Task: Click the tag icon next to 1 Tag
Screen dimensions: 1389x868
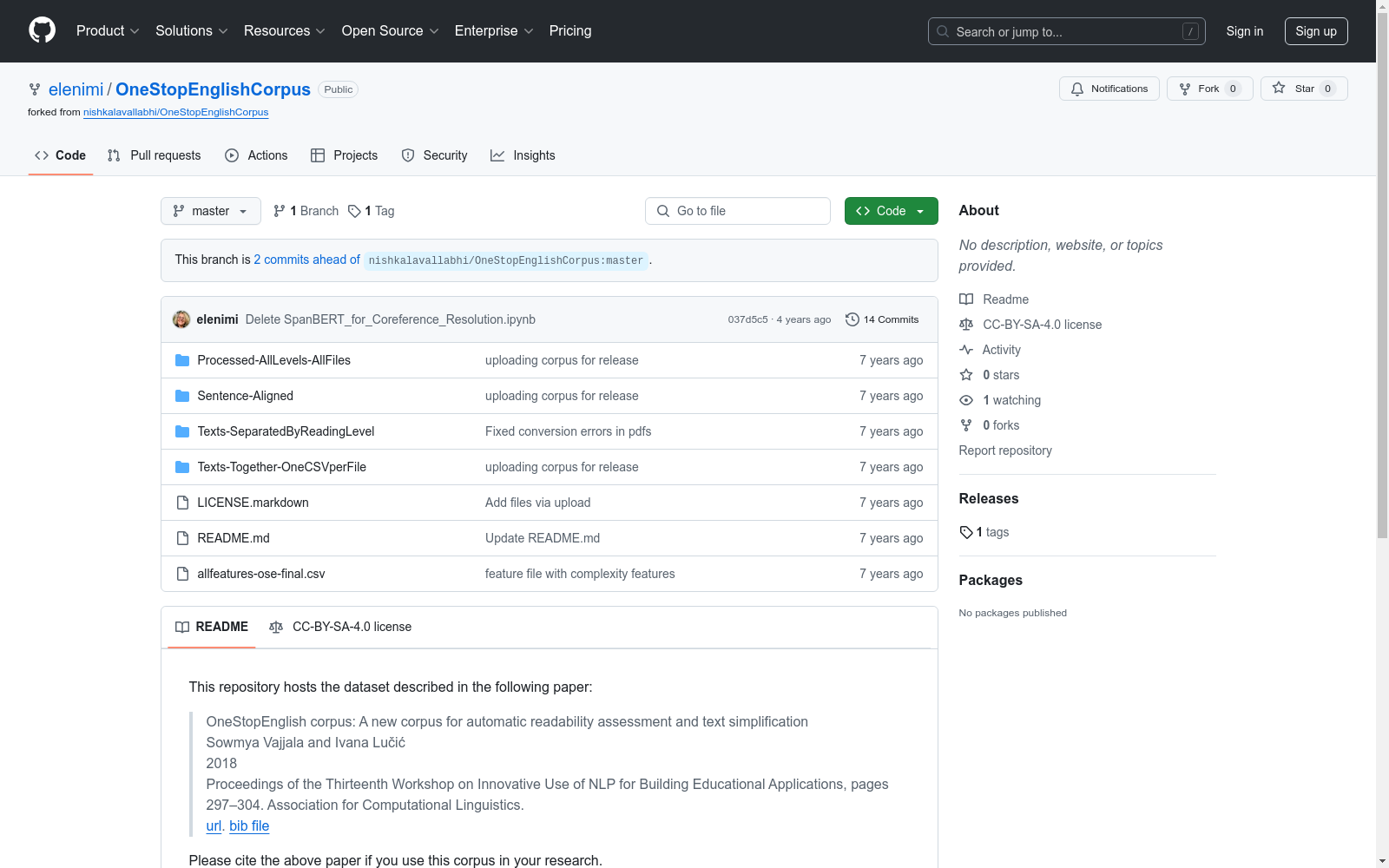Action: point(354,211)
